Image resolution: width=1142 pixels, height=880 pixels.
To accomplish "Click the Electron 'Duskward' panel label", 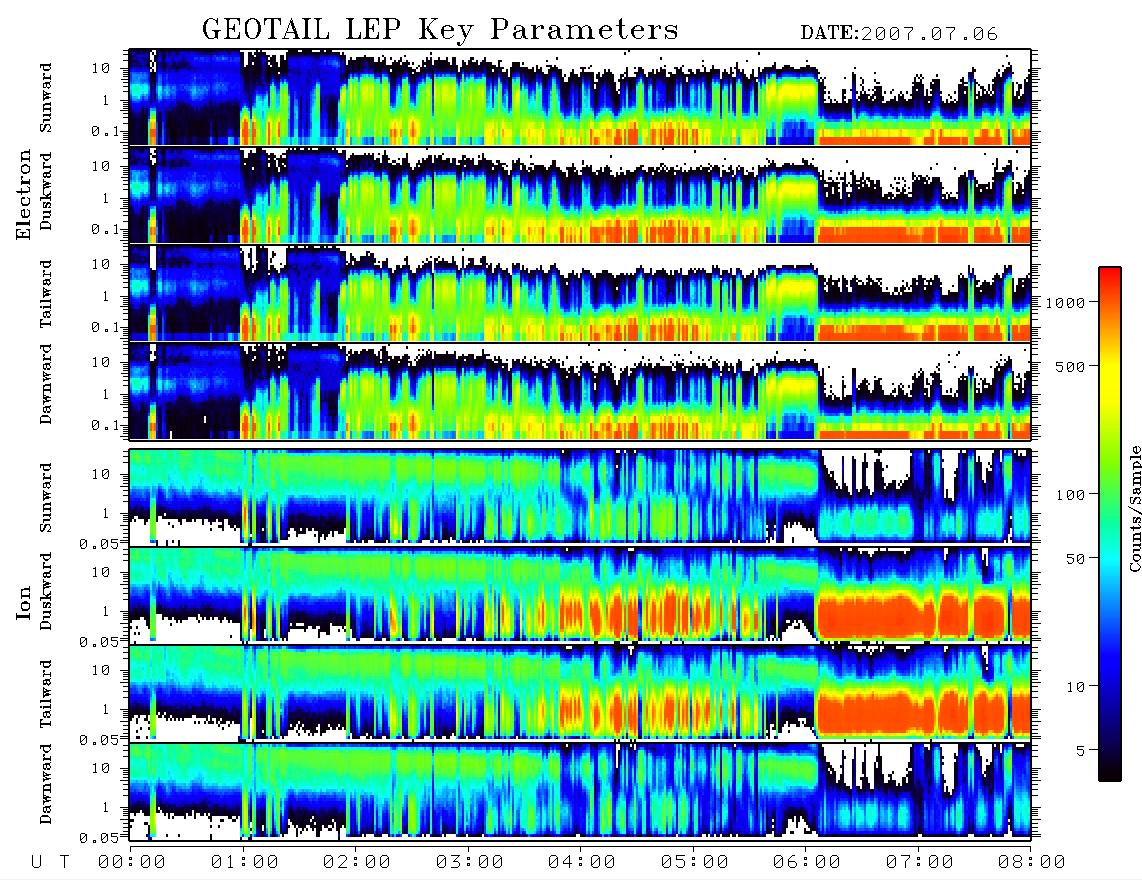I will [x=46, y=191].
